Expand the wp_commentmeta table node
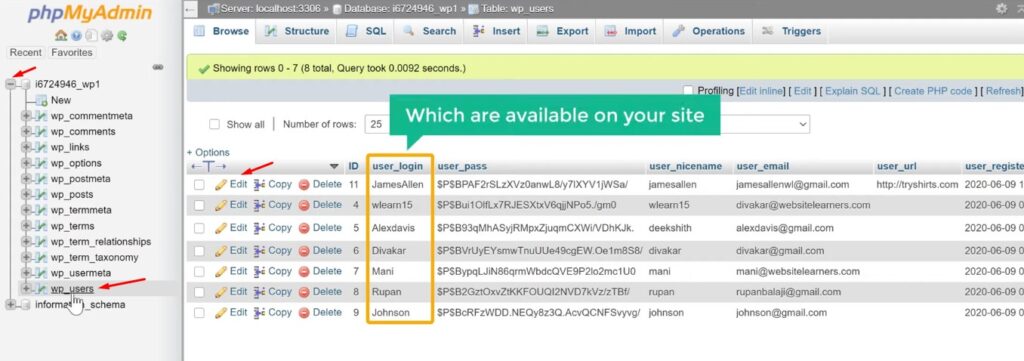This screenshot has height=361, width=1024. [x=26, y=116]
